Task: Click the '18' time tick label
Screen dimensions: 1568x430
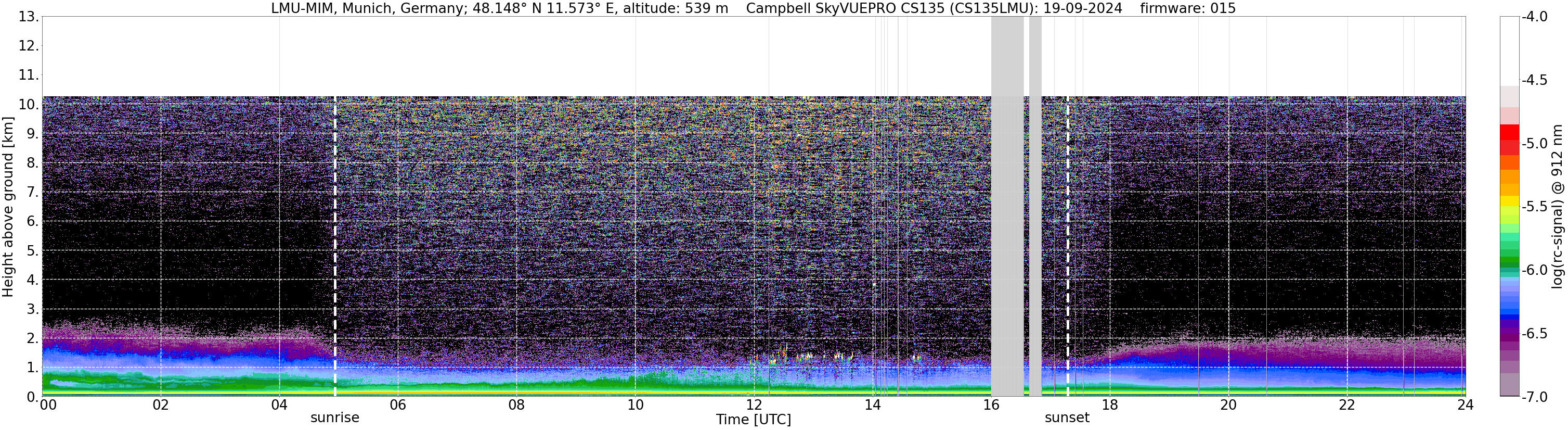Action: [1110, 405]
